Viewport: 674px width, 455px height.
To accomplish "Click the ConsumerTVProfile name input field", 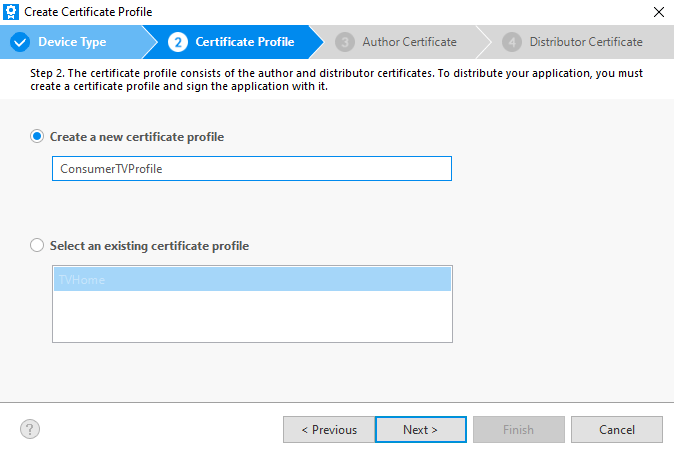I will [252, 168].
